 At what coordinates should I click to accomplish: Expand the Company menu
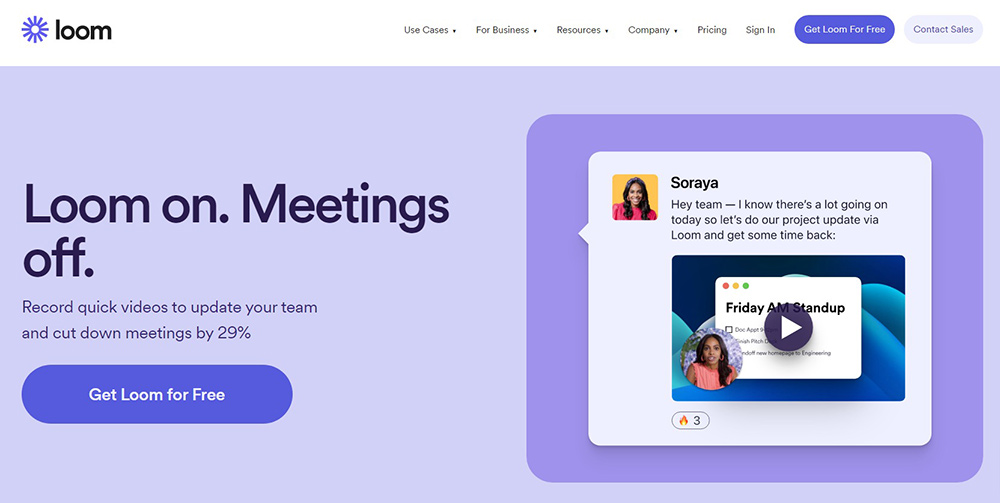[x=652, y=30]
